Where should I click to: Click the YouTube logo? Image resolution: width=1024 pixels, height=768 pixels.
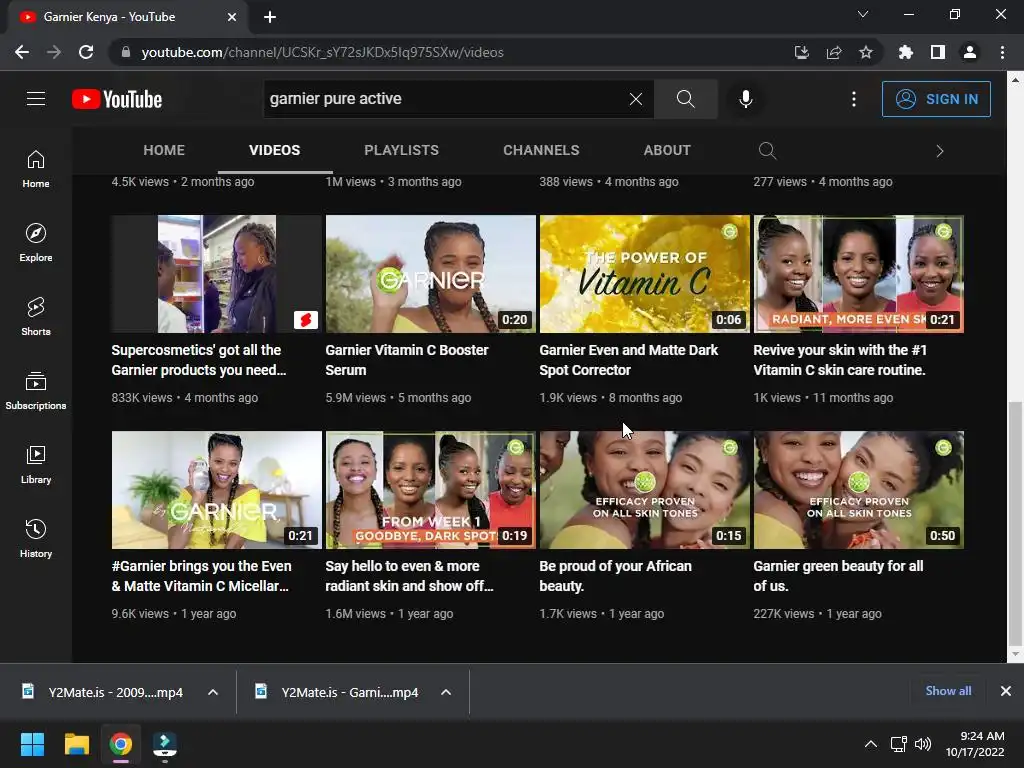[117, 99]
